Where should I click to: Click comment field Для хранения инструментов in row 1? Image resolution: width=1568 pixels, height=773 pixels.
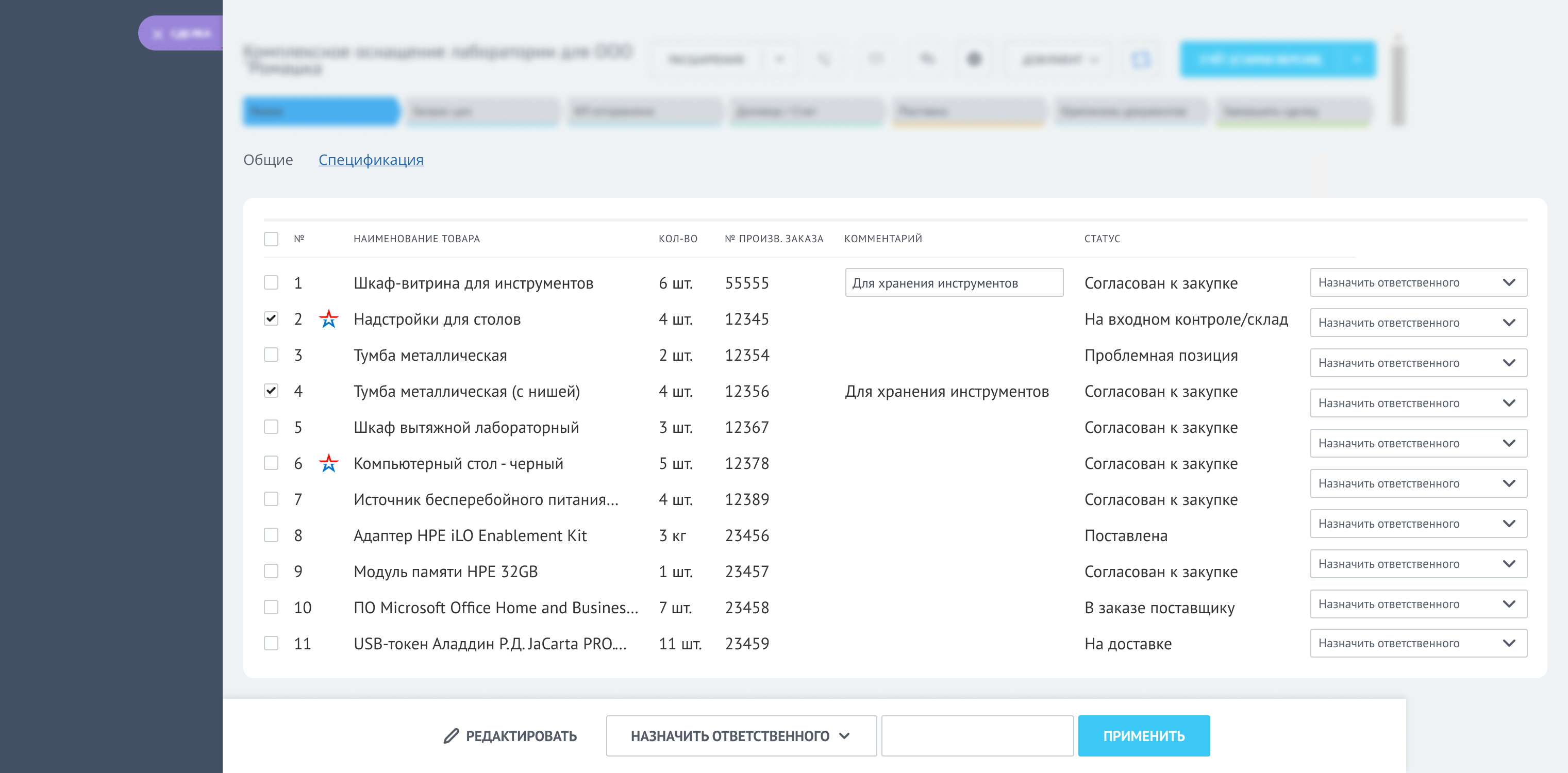(953, 282)
